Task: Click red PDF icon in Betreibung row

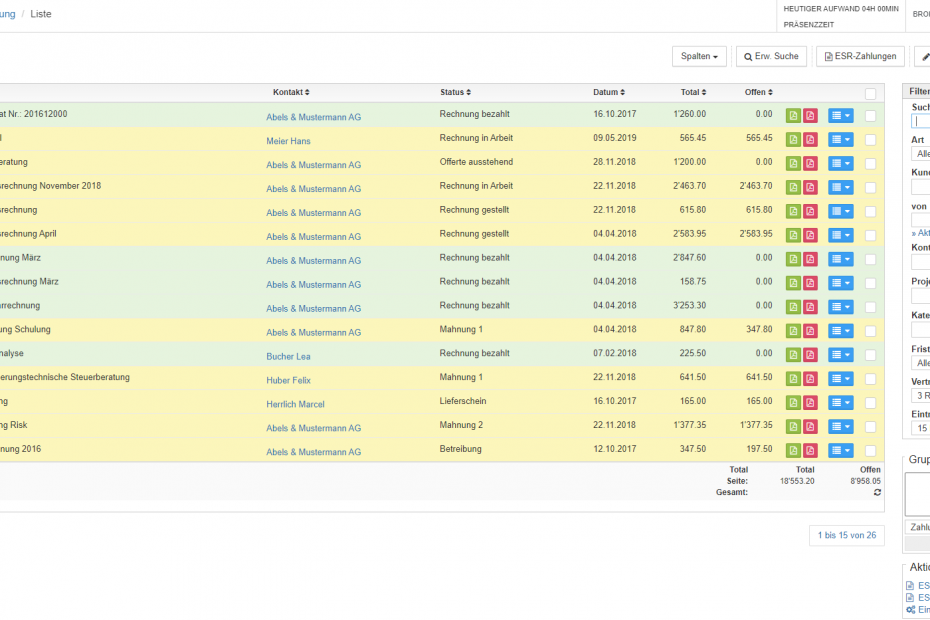Action: tap(810, 450)
